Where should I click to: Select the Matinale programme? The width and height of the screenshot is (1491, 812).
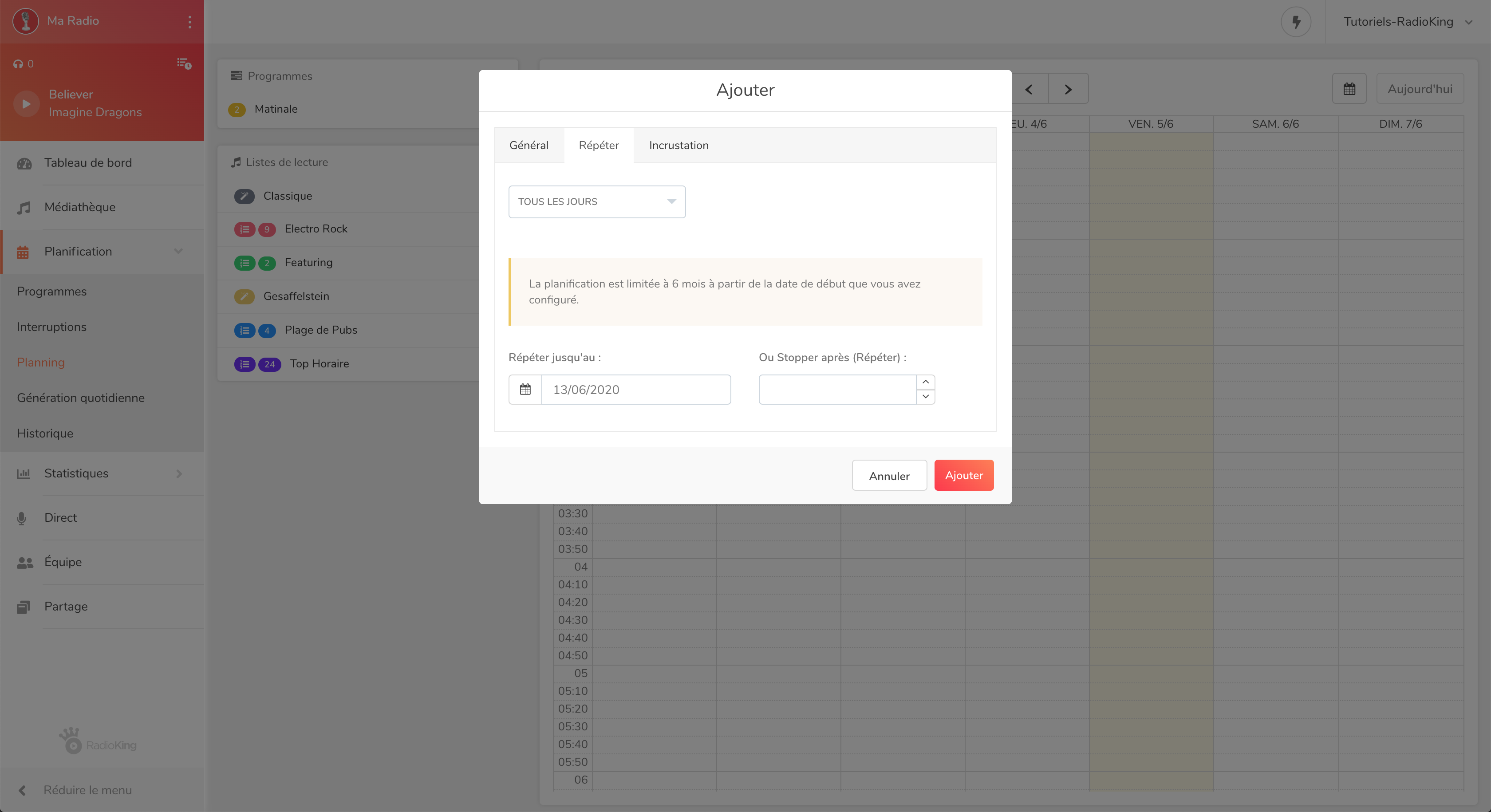276,109
